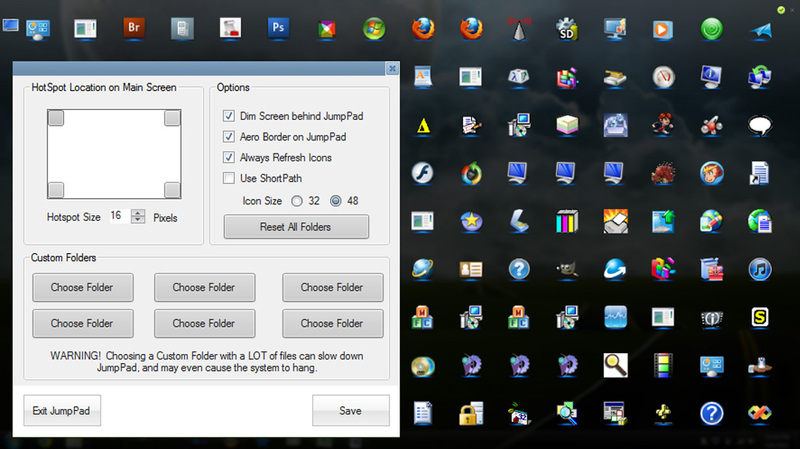This screenshot has height=449, width=800.
Task: Open the green globe with documents icon
Action: tap(760, 221)
